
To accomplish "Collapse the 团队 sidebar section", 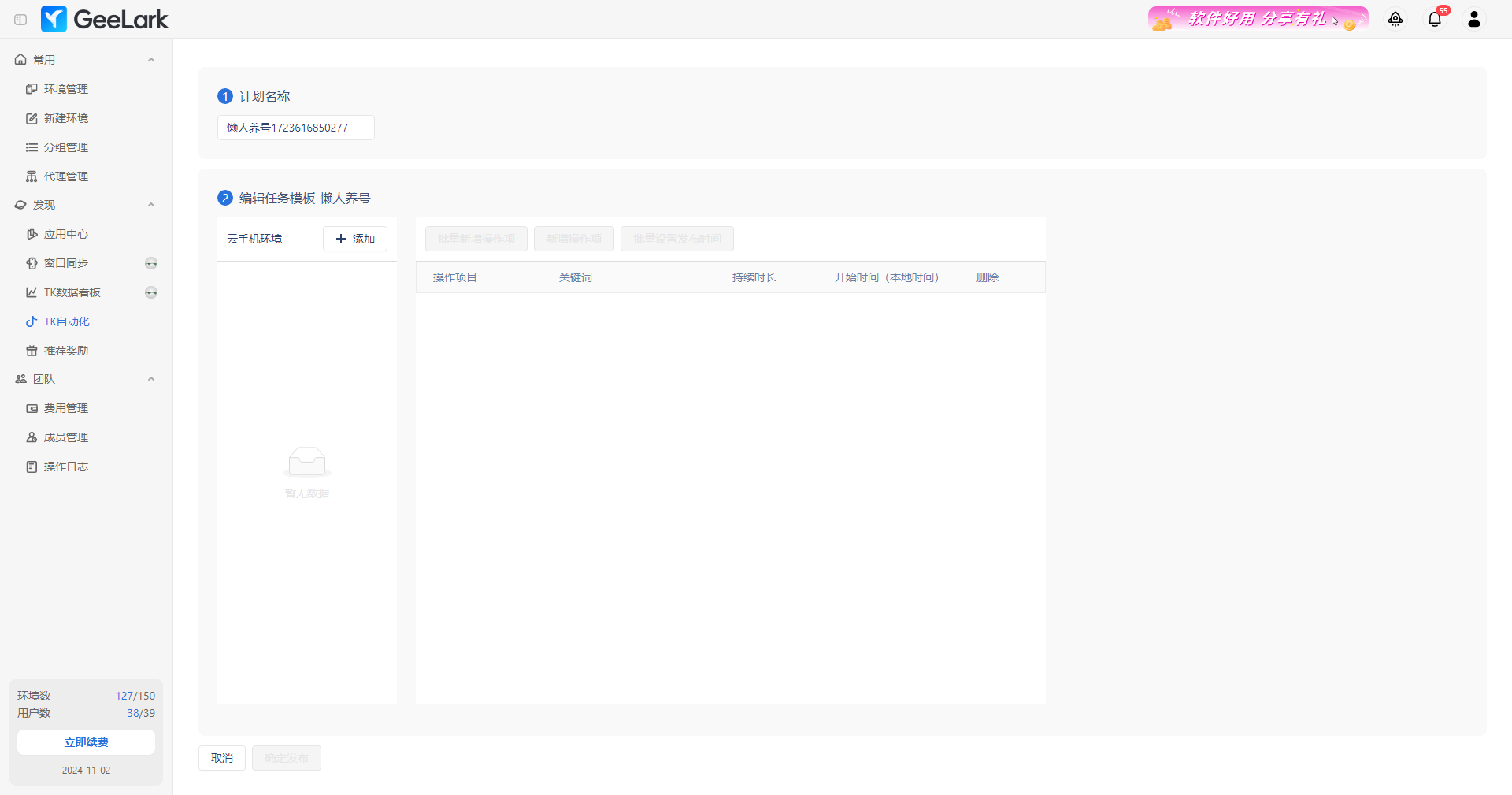I will pos(151,379).
